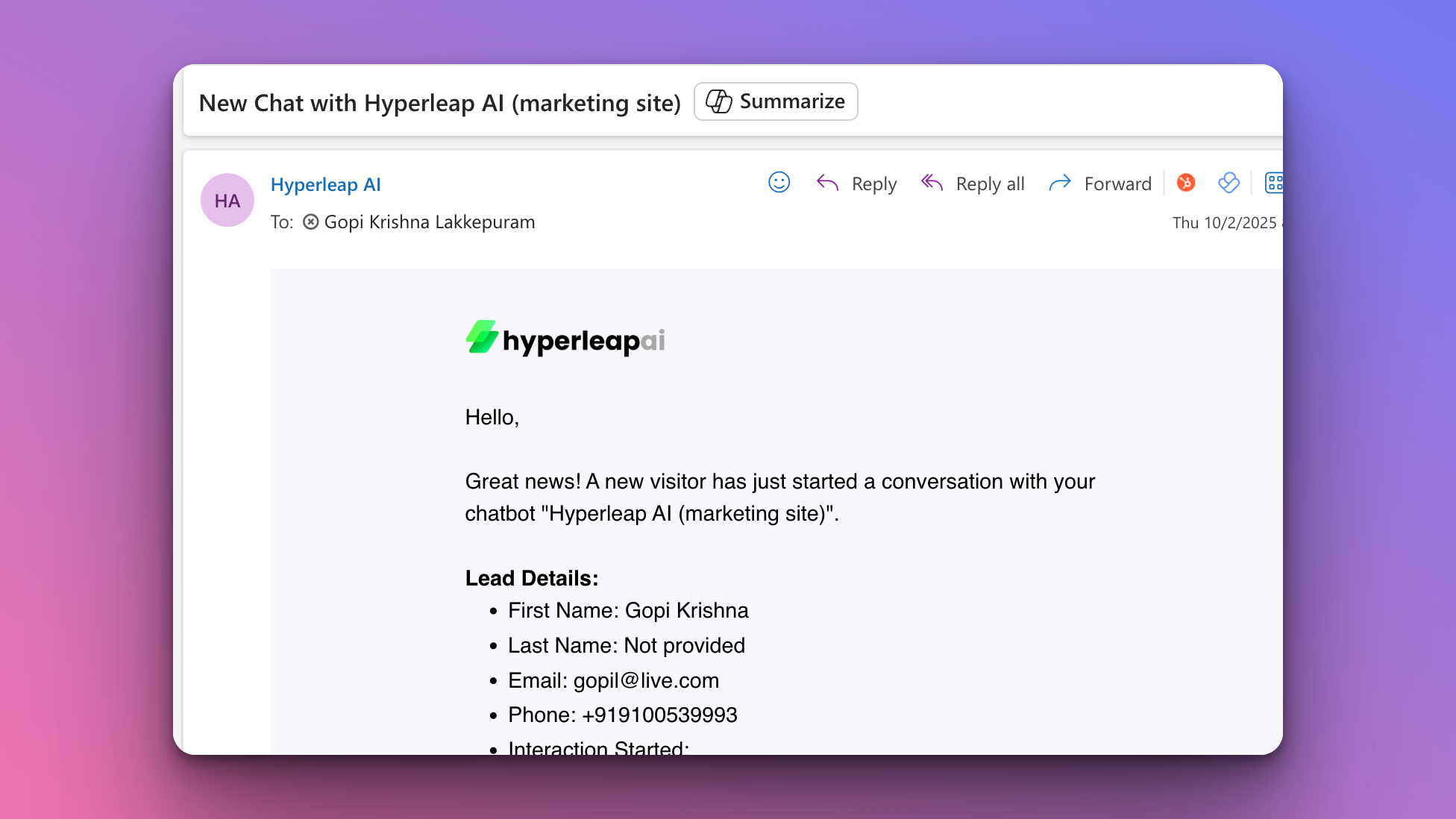Click the HA sender avatar circle

pos(228,201)
